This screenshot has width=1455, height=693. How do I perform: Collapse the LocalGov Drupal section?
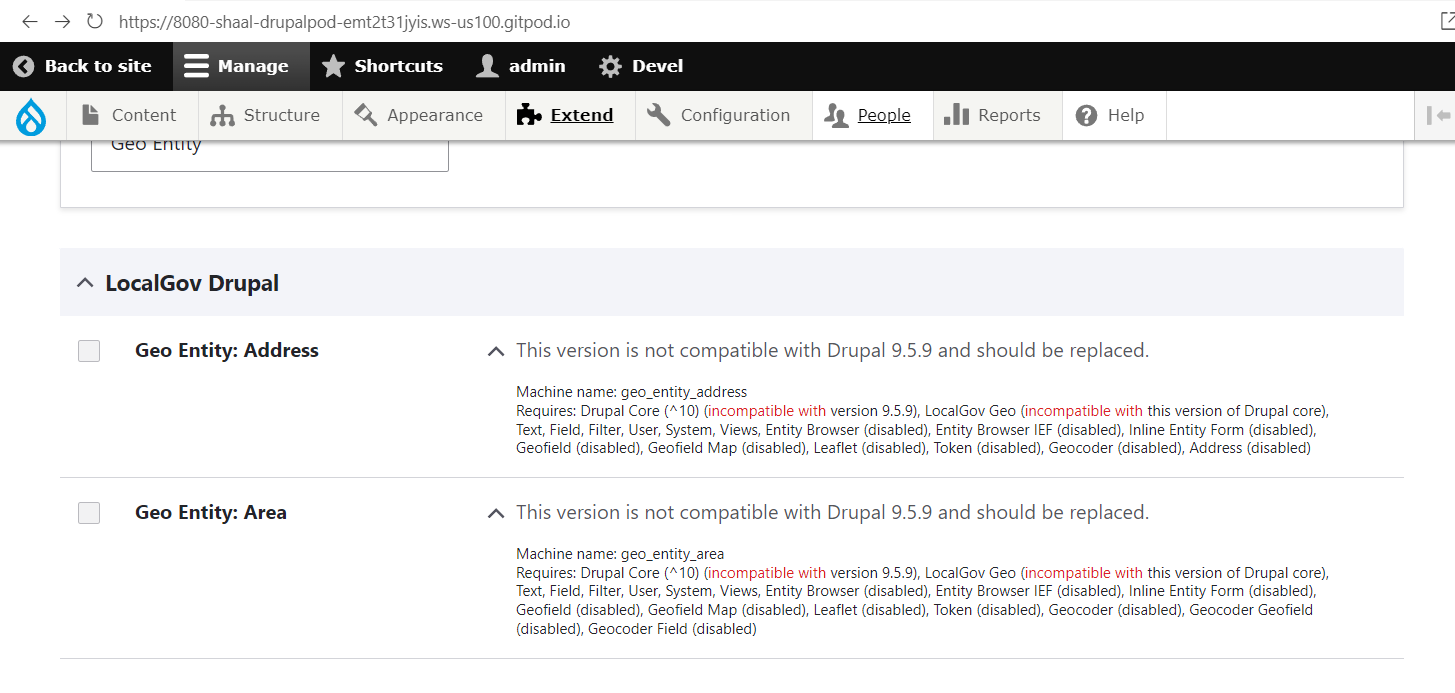86,283
